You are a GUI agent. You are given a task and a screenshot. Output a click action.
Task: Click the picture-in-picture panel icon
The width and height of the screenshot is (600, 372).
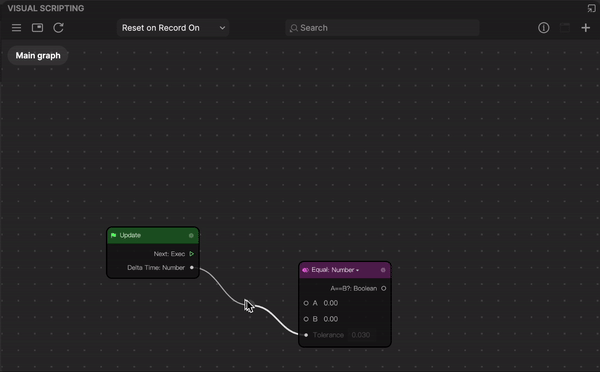tap(37, 28)
